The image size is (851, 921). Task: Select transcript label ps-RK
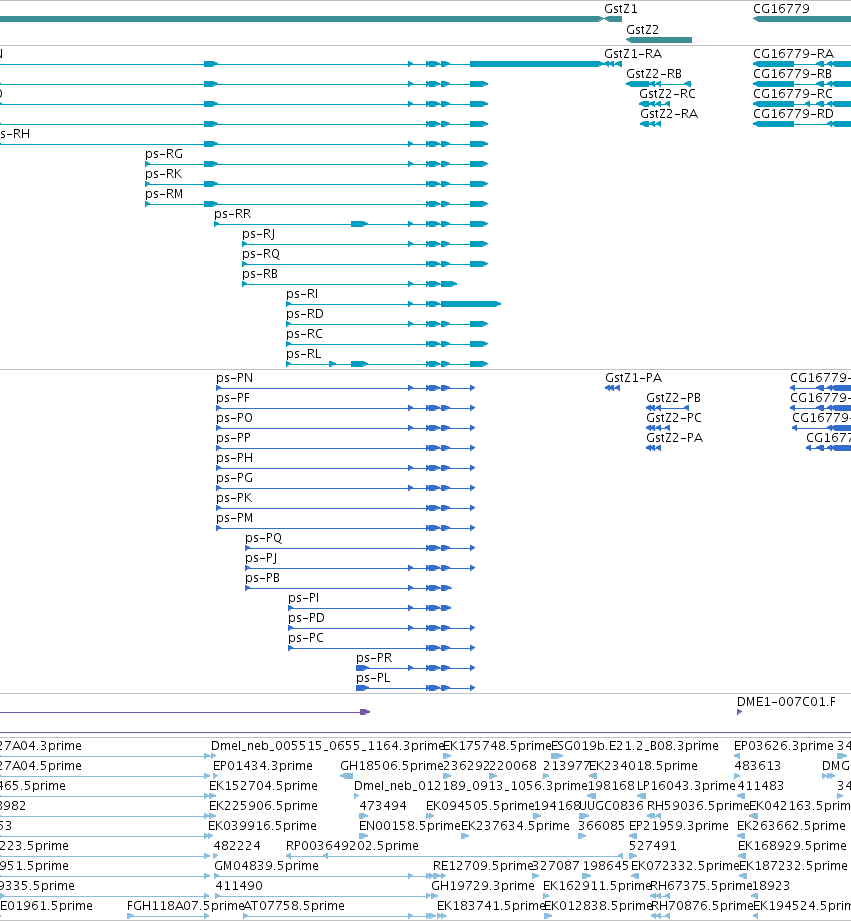(x=163, y=173)
